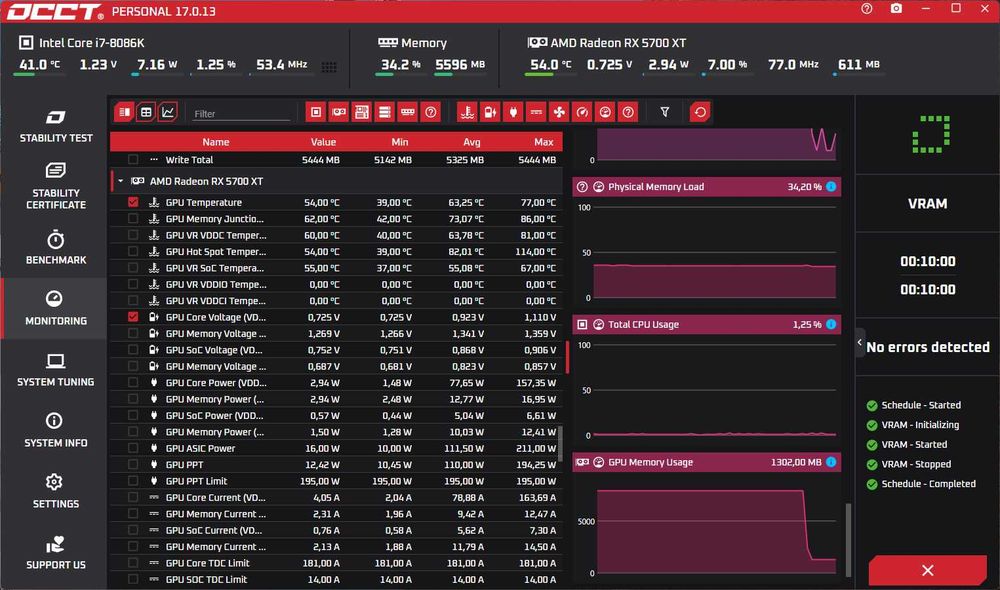The image size is (1000, 590).
Task: Reset min/max statistics with the refresh icon
Action: (x=700, y=112)
